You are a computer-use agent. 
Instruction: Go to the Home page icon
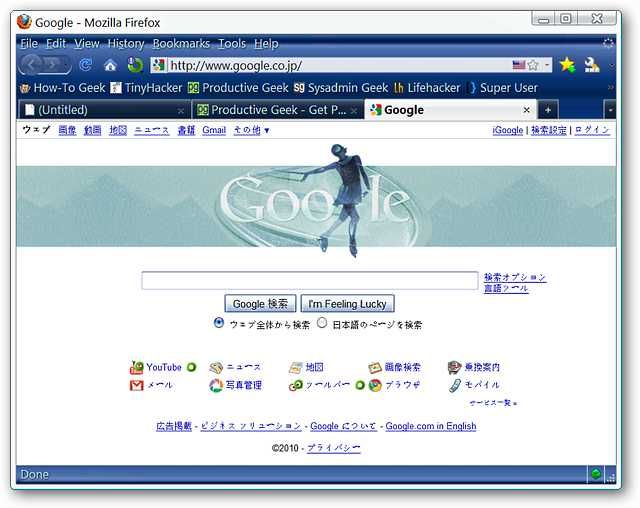(110, 65)
